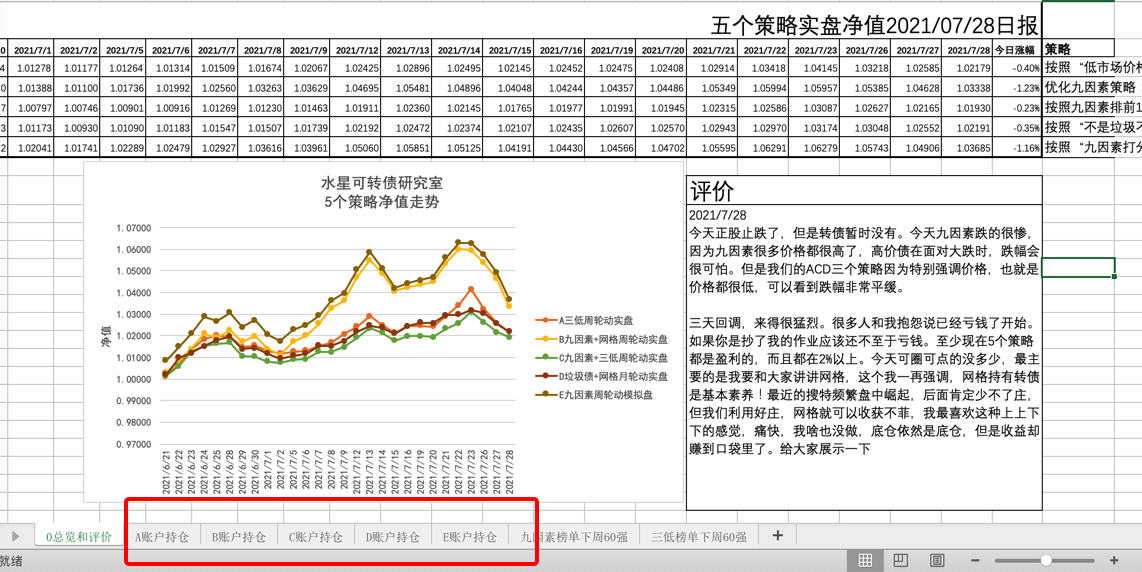Select the title cell 五个策略实盘净值2021/07/28日报

tap(875, 26)
